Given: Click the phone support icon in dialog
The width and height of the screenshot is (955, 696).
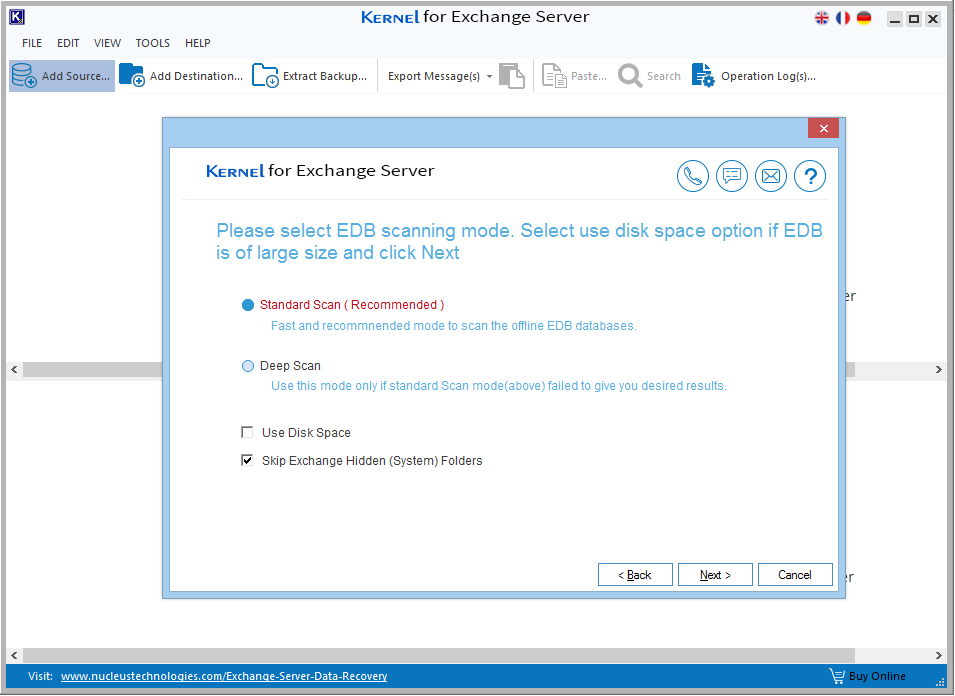Looking at the screenshot, I should pos(692,176).
